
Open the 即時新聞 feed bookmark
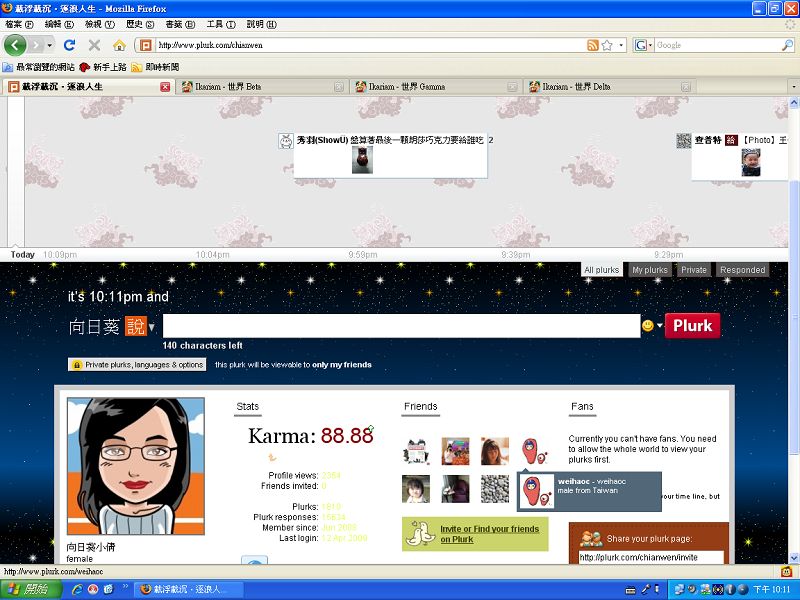click(156, 67)
